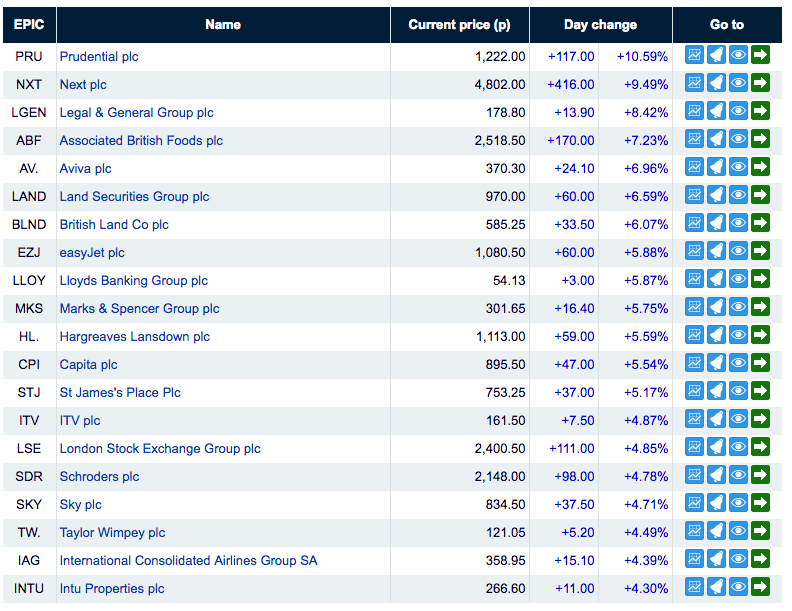Viewport: 792px width, 611px height.
Task: Open chart icon in the IAG row
Action: point(694,559)
